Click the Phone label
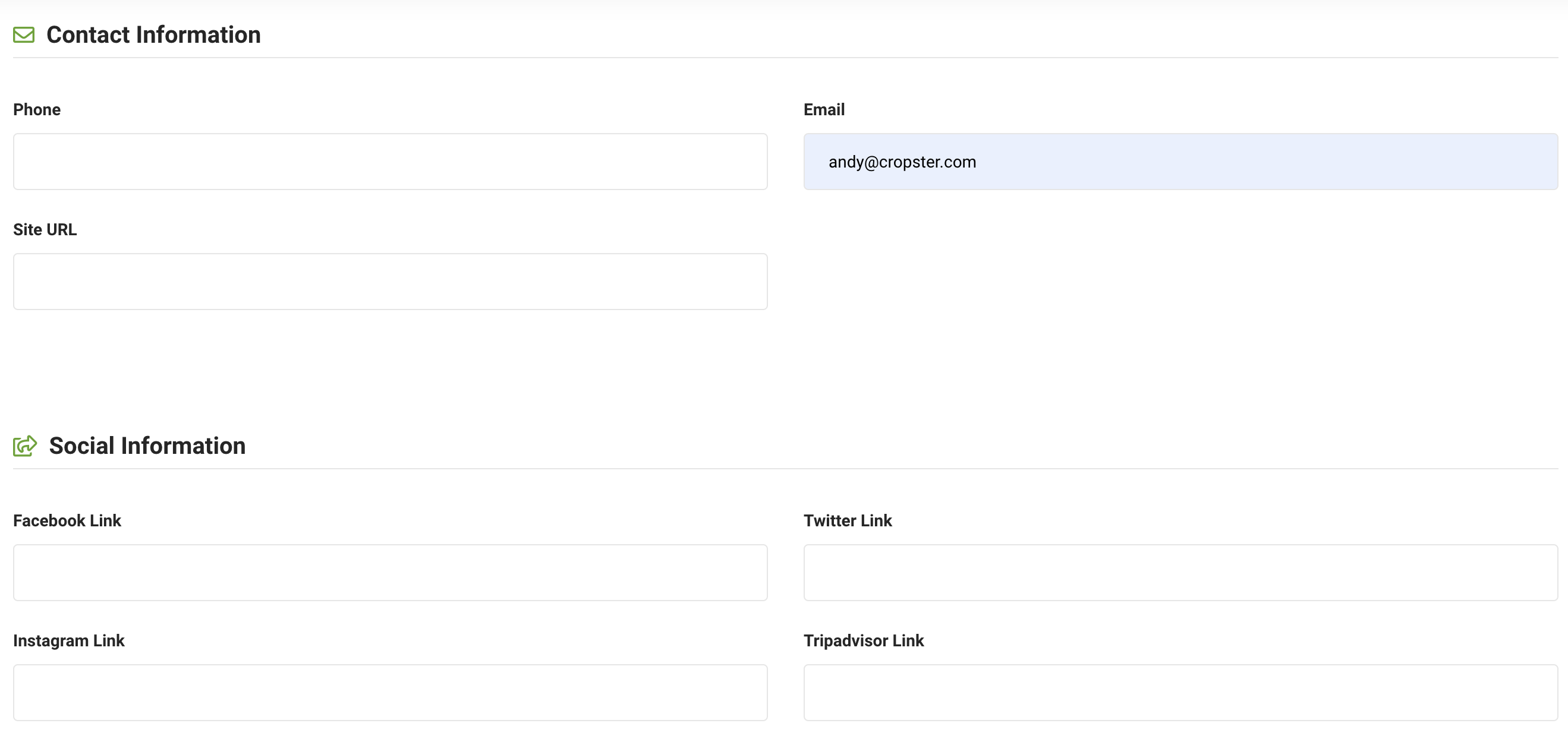 click(37, 109)
